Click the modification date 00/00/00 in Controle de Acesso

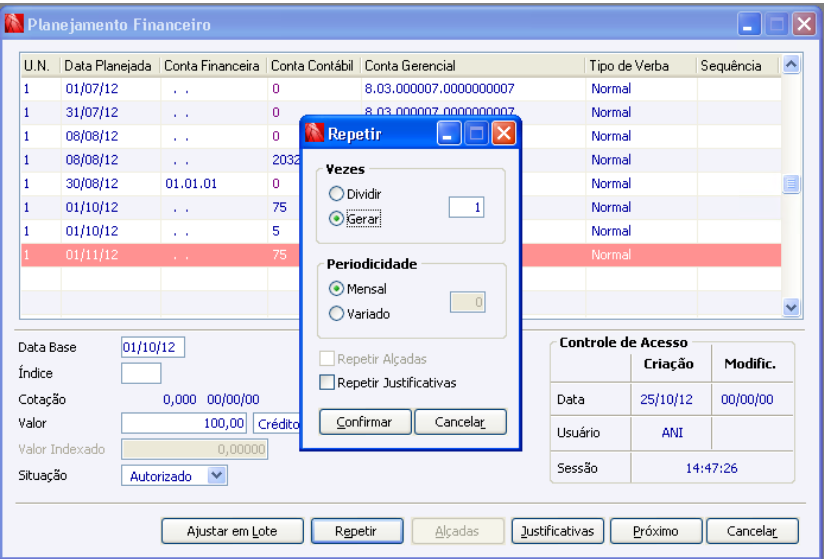pyautogui.click(x=747, y=399)
